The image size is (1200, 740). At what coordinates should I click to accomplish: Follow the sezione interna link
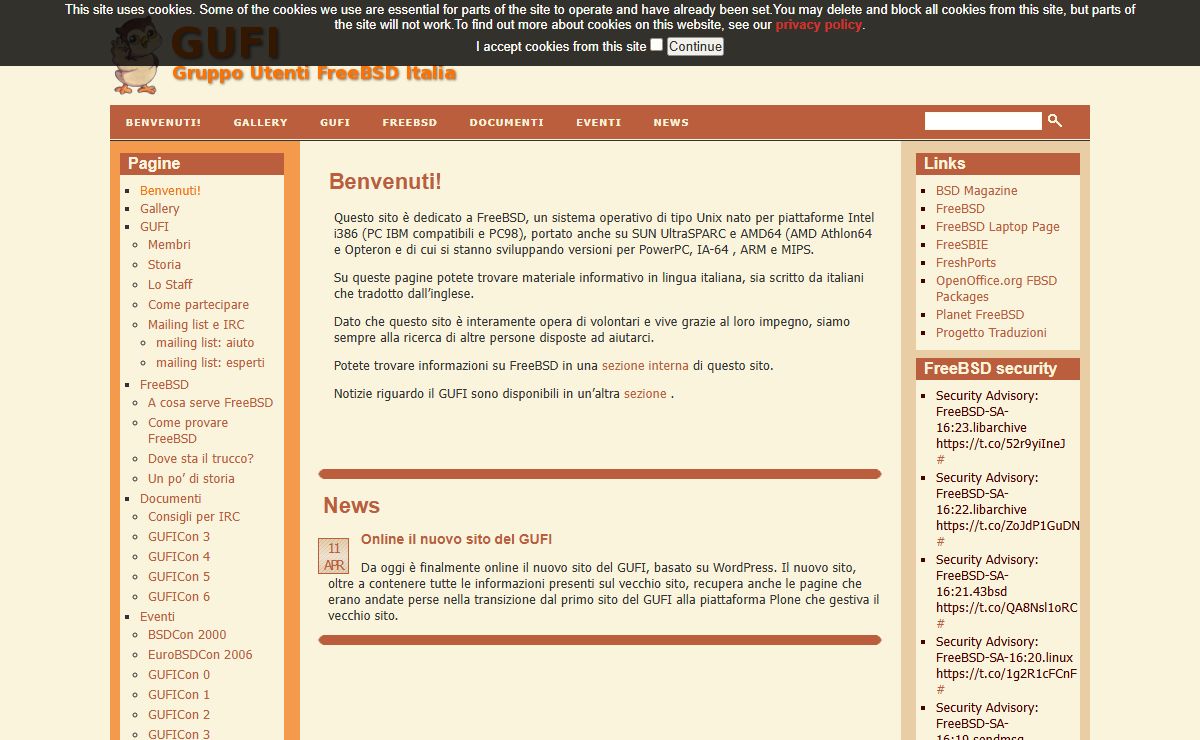[645, 366]
